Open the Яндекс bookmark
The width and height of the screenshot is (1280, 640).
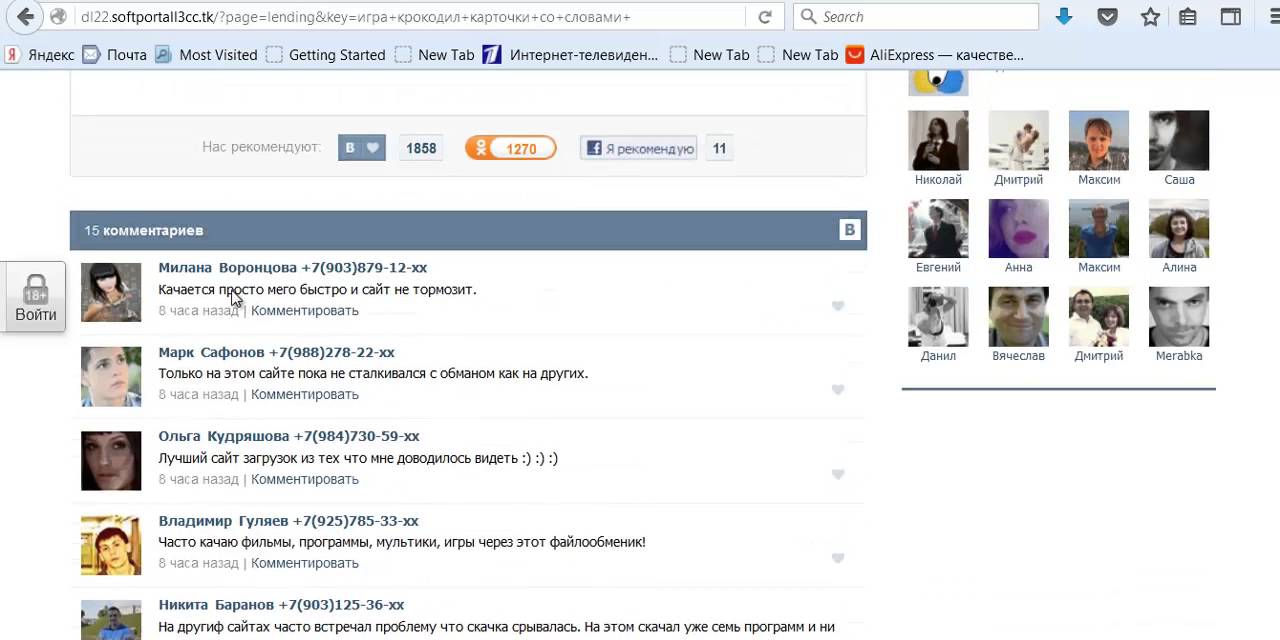[x=40, y=55]
